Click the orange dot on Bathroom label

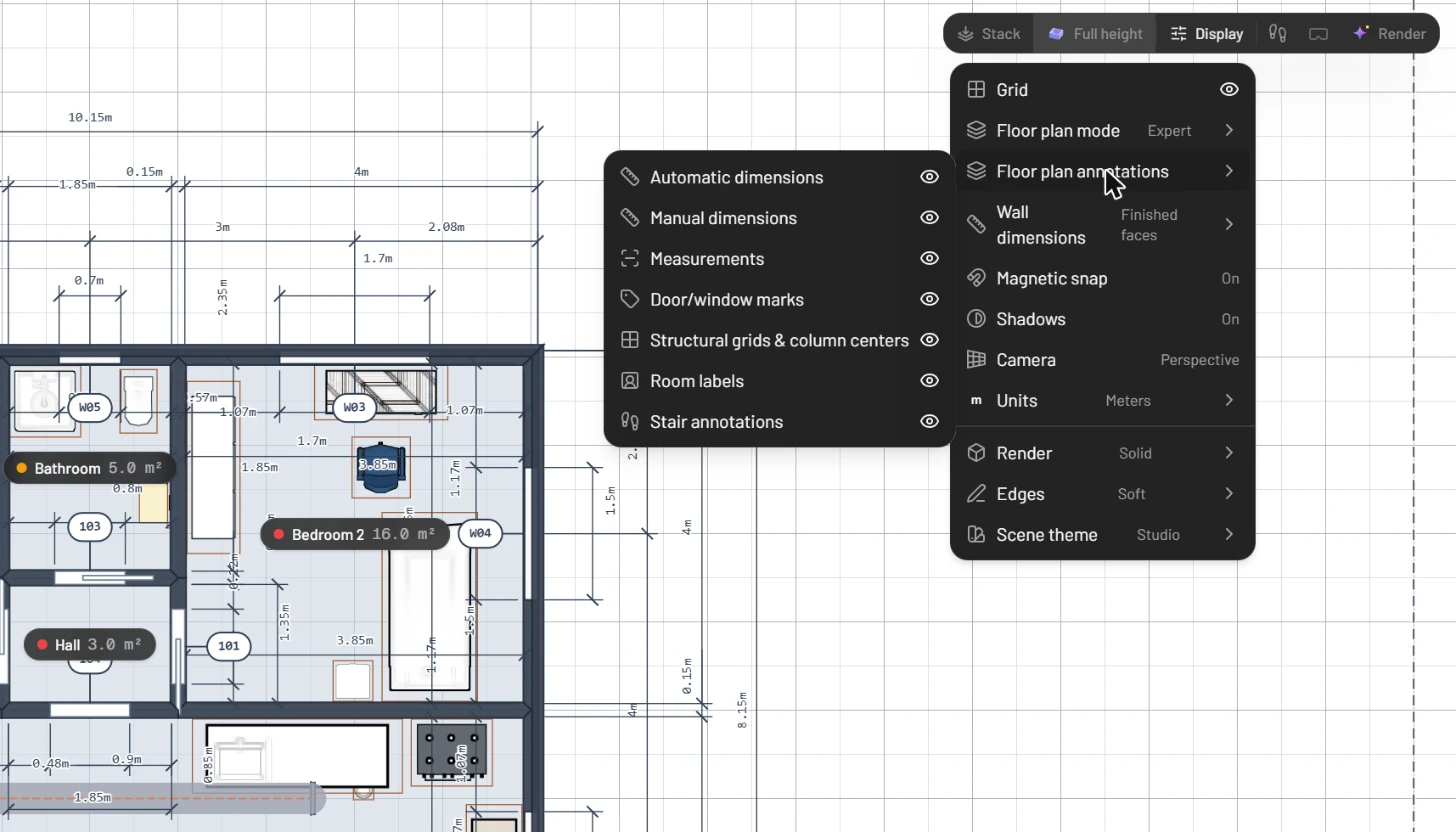tap(22, 468)
